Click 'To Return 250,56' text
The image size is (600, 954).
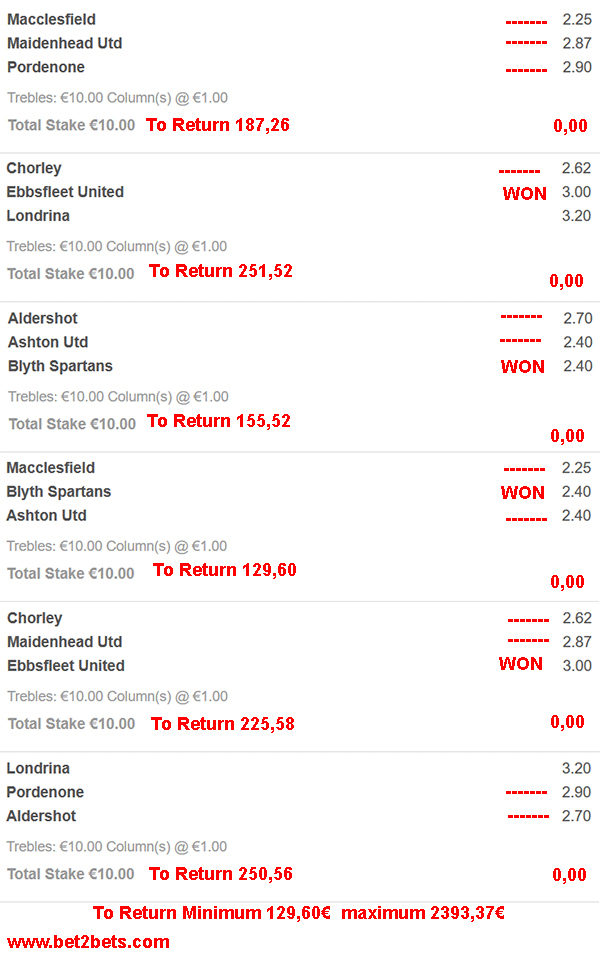coord(221,874)
